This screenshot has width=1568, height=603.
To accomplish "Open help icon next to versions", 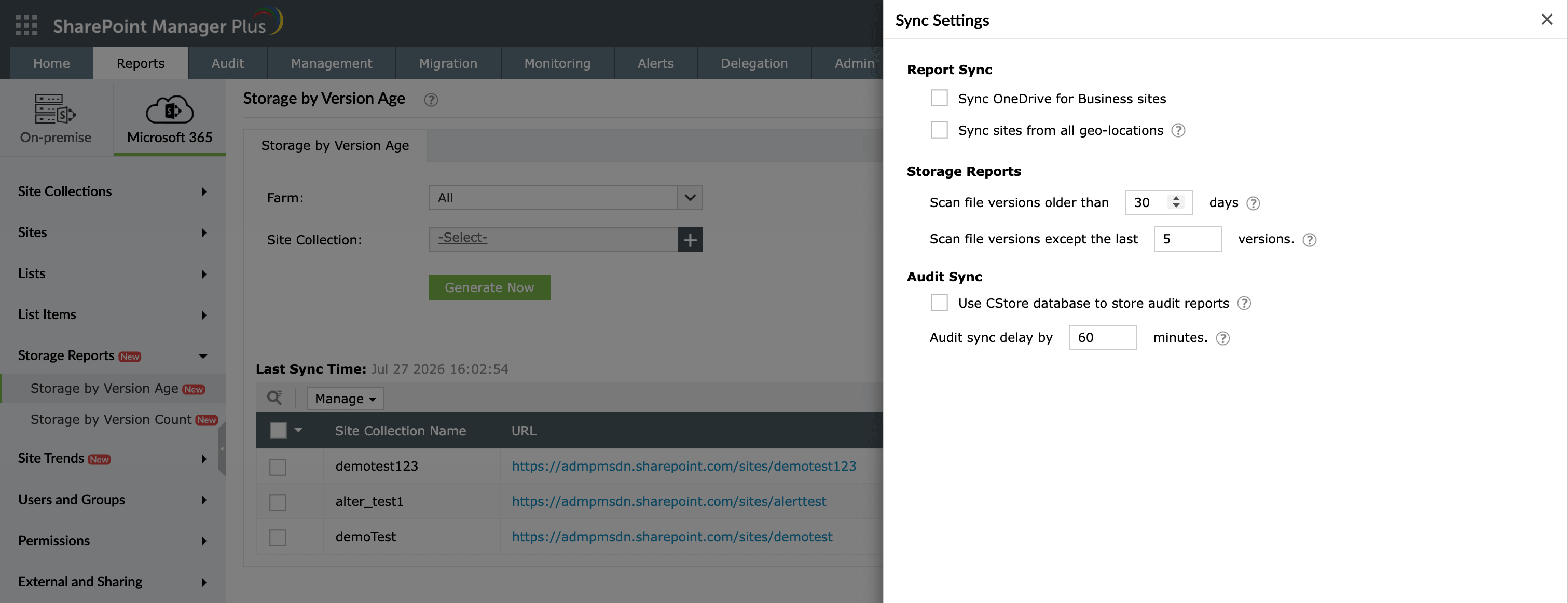I will pyautogui.click(x=1309, y=240).
